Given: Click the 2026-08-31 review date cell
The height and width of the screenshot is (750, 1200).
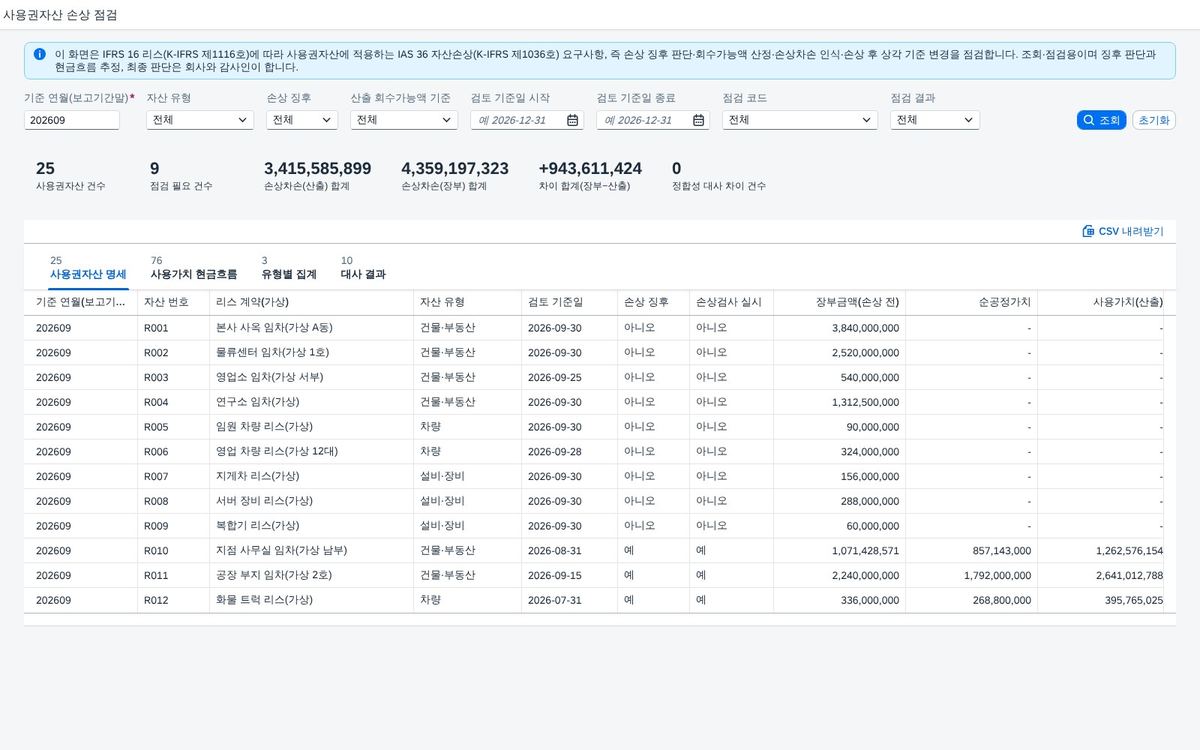Looking at the screenshot, I should [x=570, y=550].
